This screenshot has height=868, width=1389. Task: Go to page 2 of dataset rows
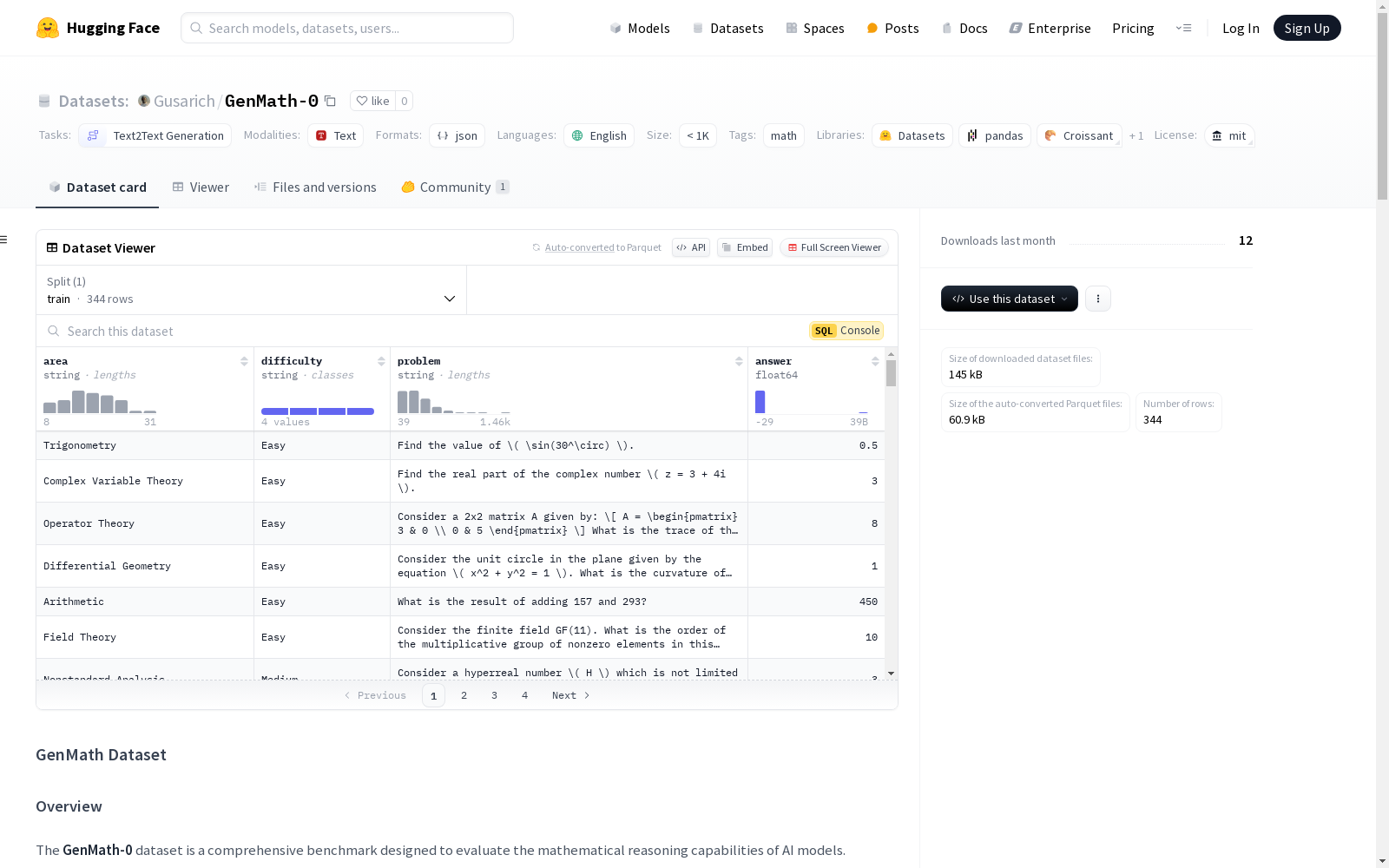(464, 695)
